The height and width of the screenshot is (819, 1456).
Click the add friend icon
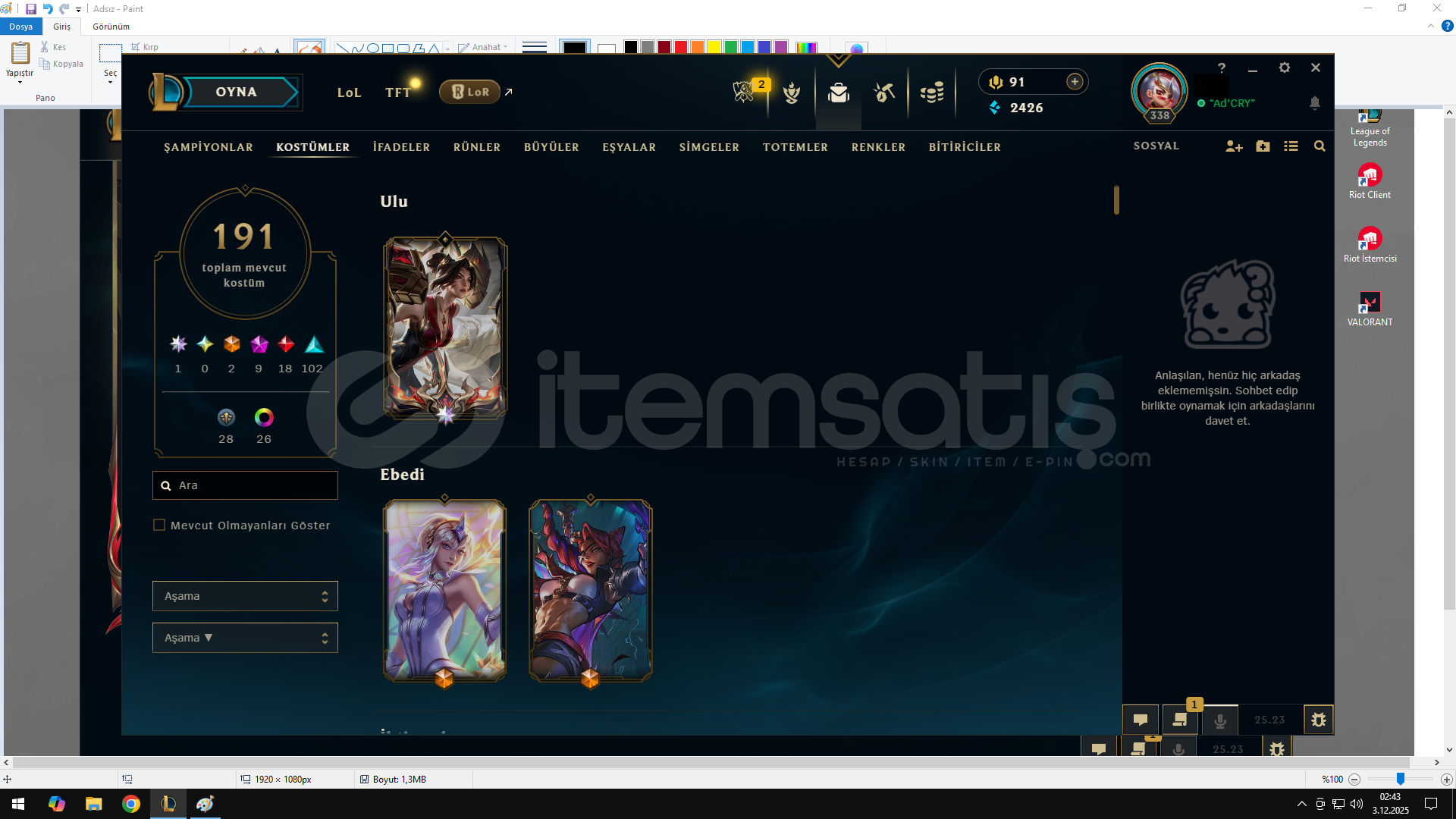tap(1234, 146)
